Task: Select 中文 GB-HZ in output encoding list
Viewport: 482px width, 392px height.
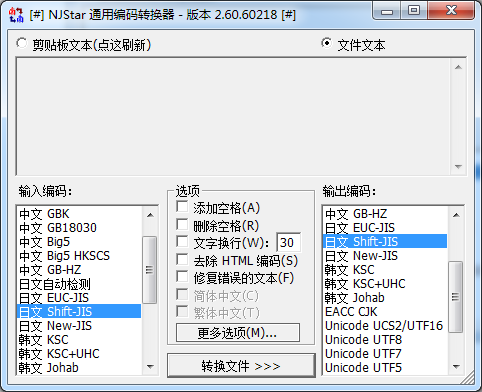Action: pos(385,214)
